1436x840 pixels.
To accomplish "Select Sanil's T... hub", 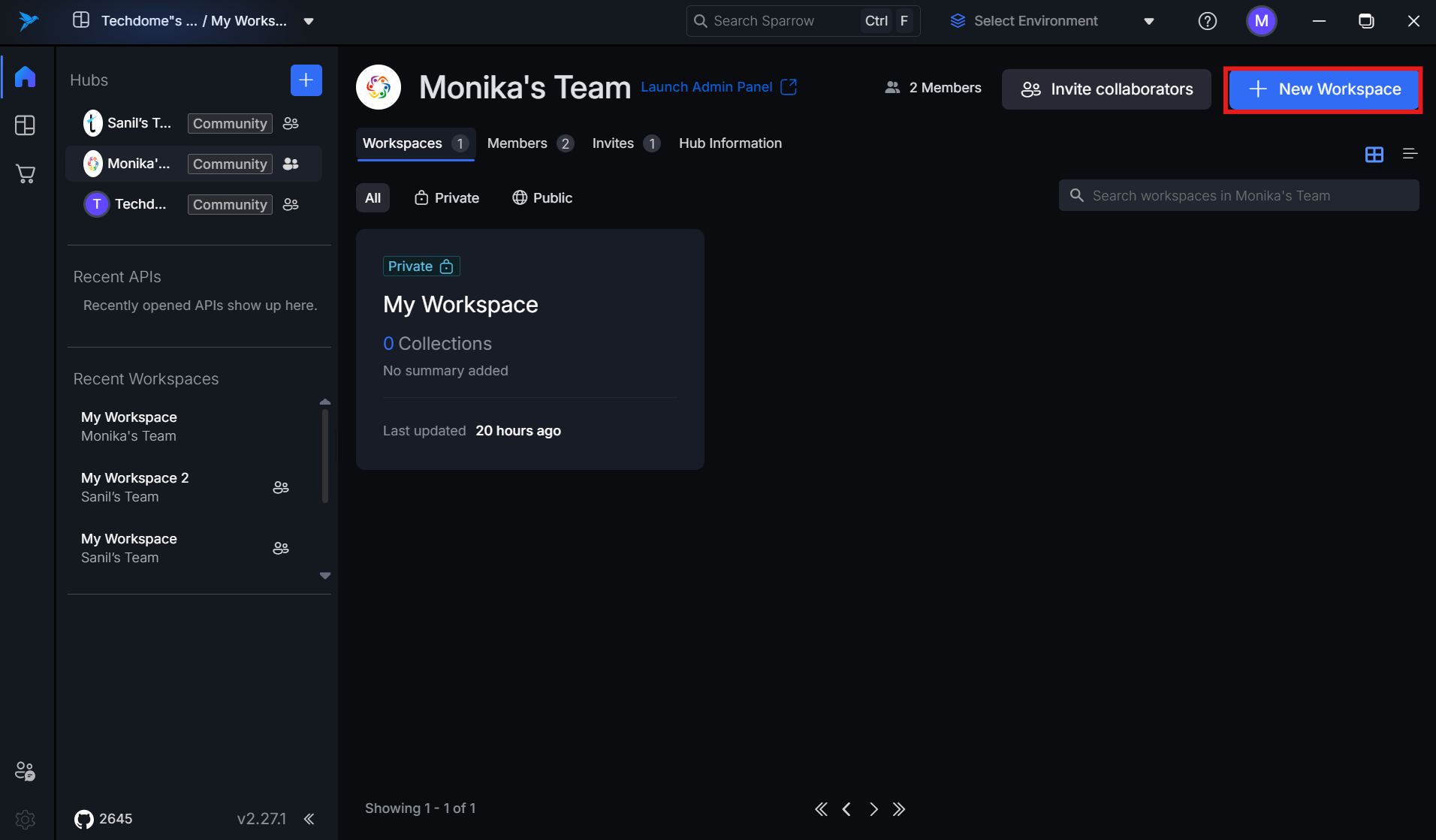I will point(194,123).
